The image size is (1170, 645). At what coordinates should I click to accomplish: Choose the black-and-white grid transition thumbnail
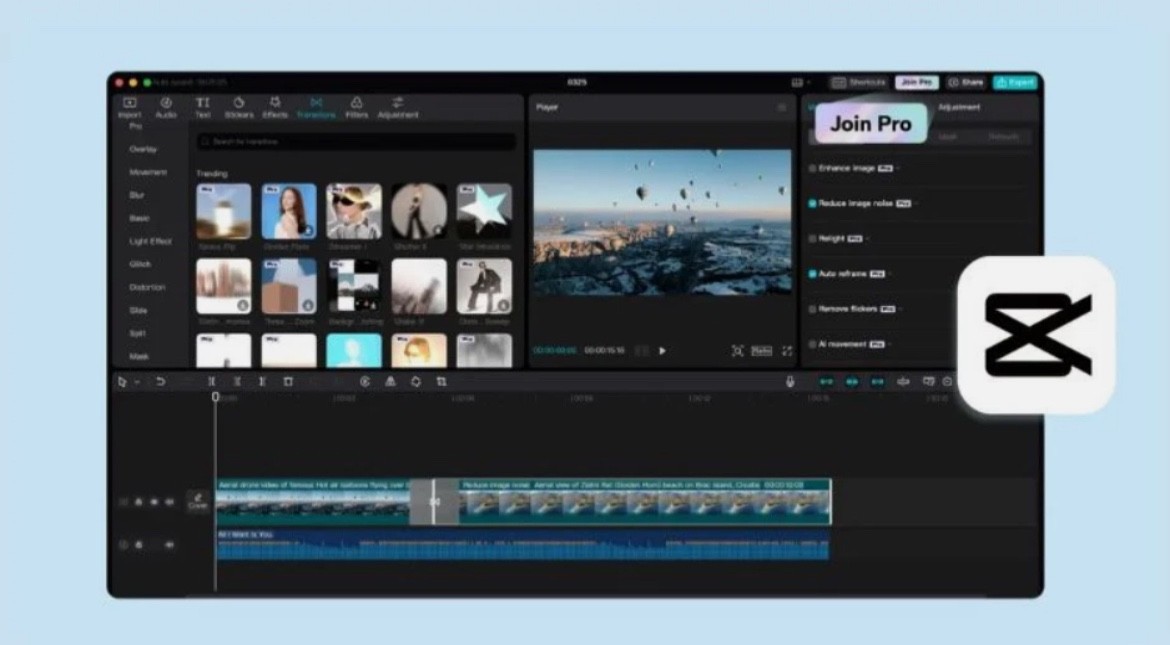(354, 286)
